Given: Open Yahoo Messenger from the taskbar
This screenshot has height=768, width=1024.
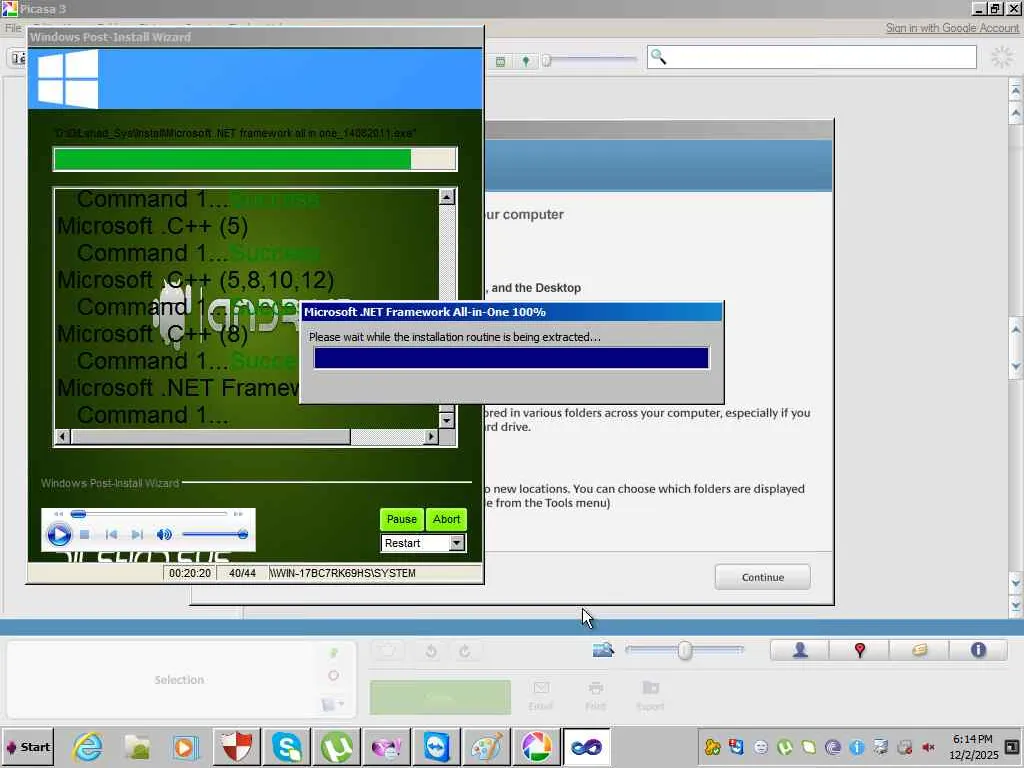Looking at the screenshot, I should [387, 747].
